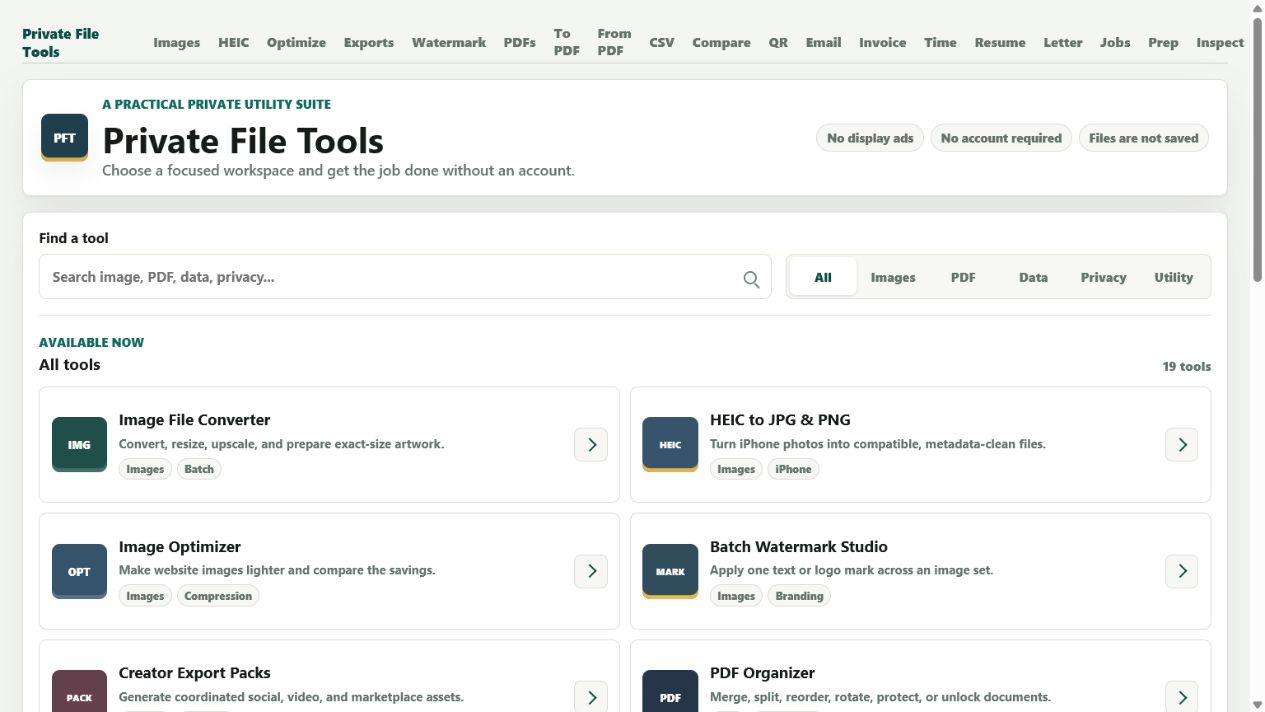The width and height of the screenshot is (1265, 712).
Task: Click the PACK Creator Export icon
Action: [79, 691]
